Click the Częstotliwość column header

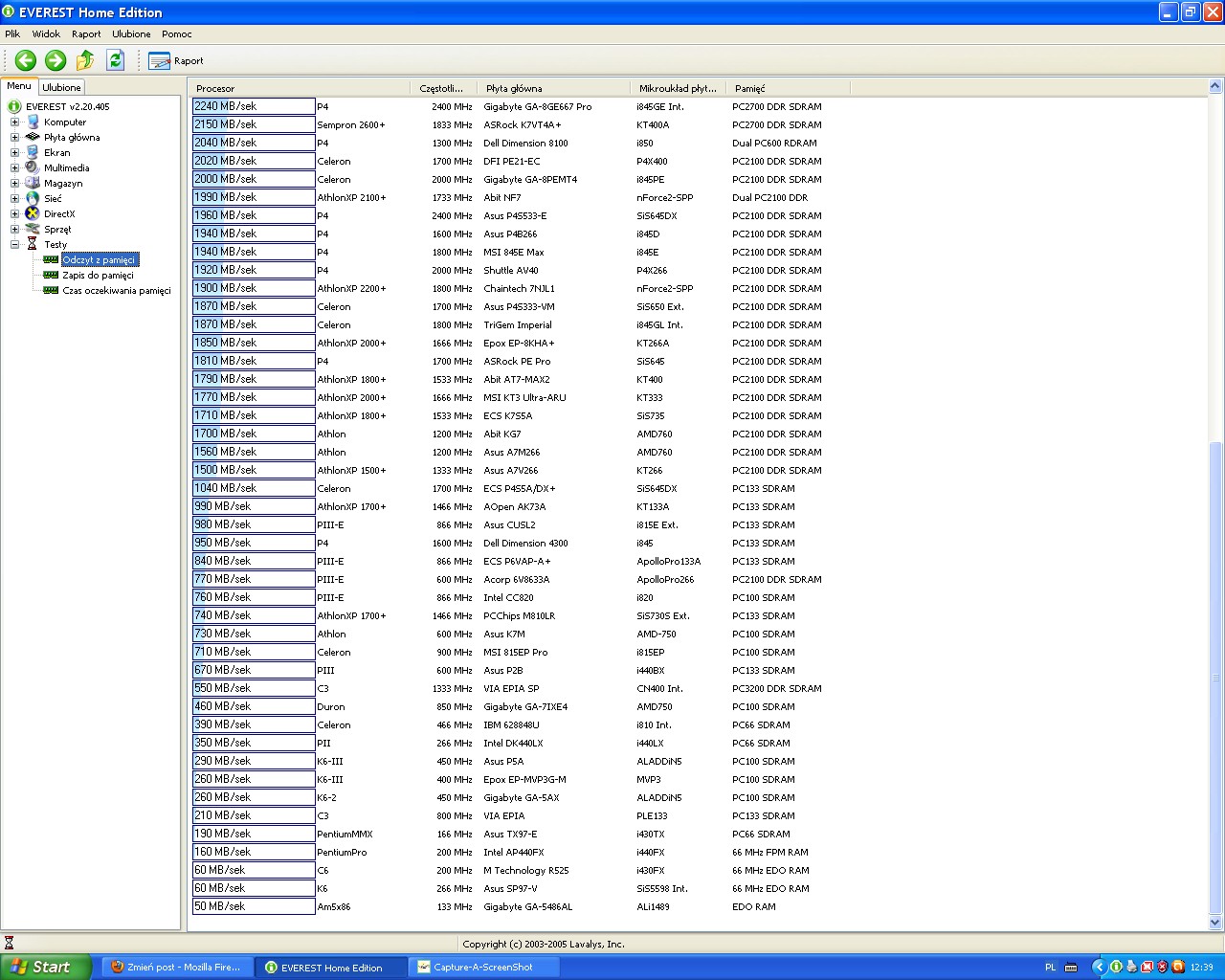coord(442,88)
